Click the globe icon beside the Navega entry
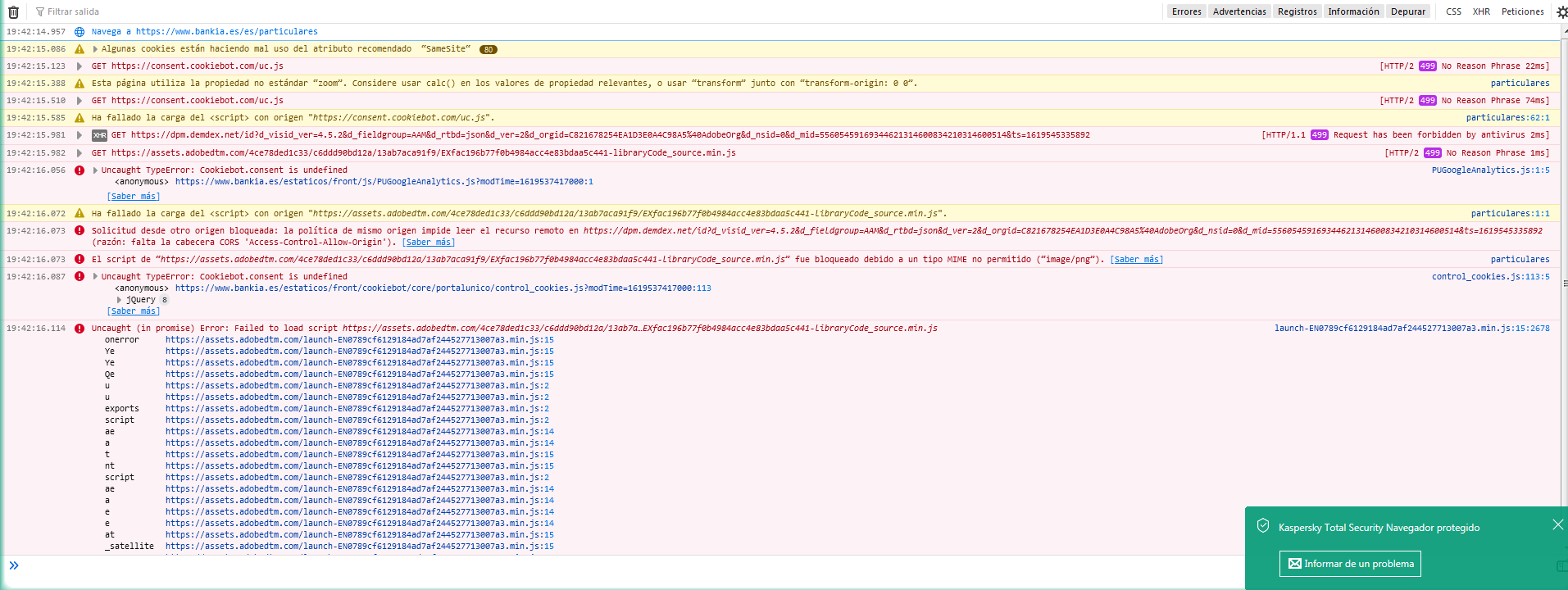The height and width of the screenshot is (590, 1568). tap(80, 32)
